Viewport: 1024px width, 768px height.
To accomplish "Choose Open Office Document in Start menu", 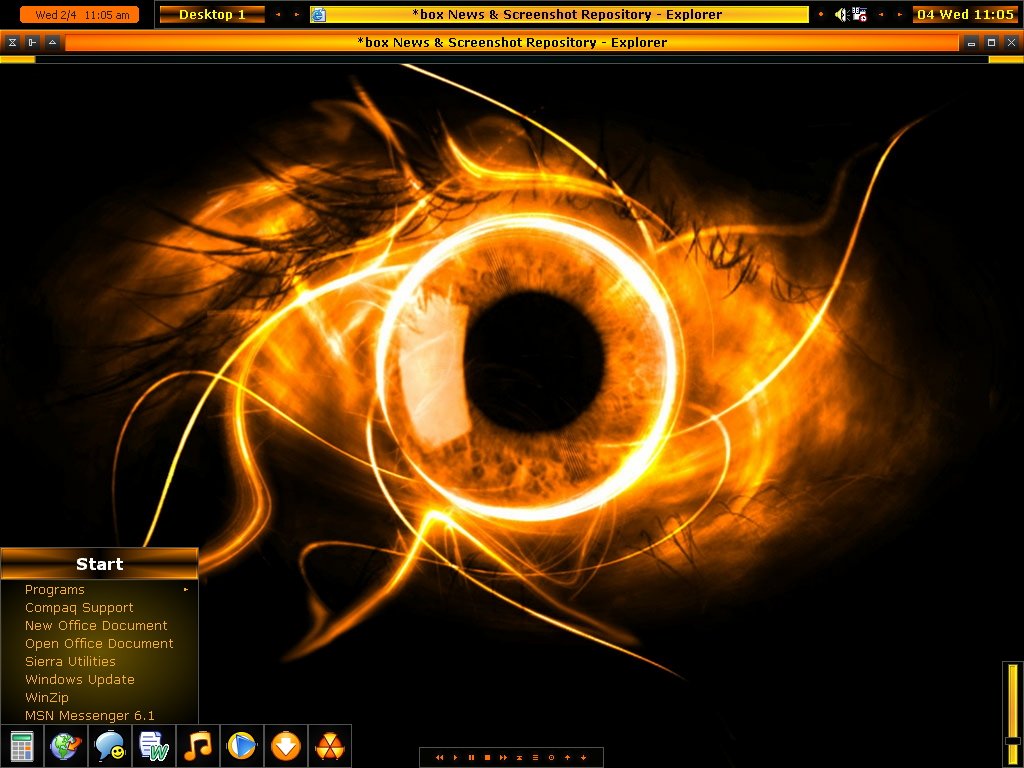I will pyautogui.click(x=99, y=643).
